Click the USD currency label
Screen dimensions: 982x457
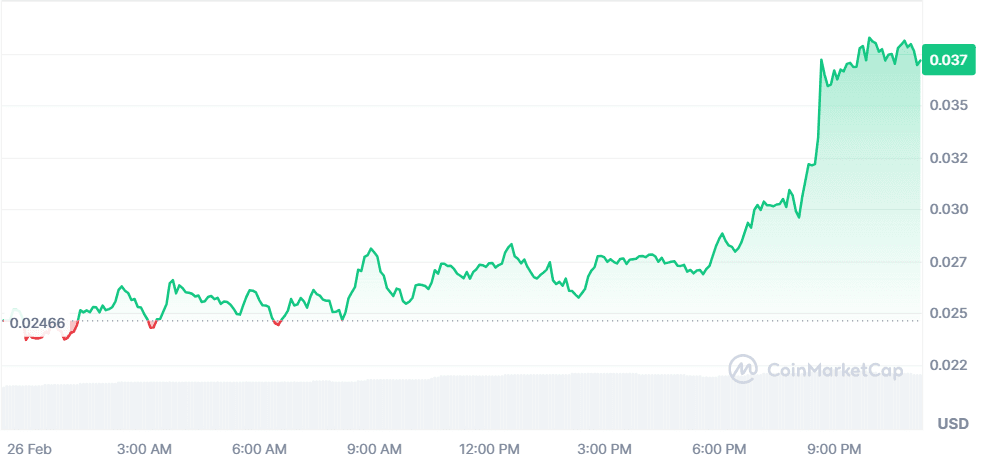[x=952, y=424]
